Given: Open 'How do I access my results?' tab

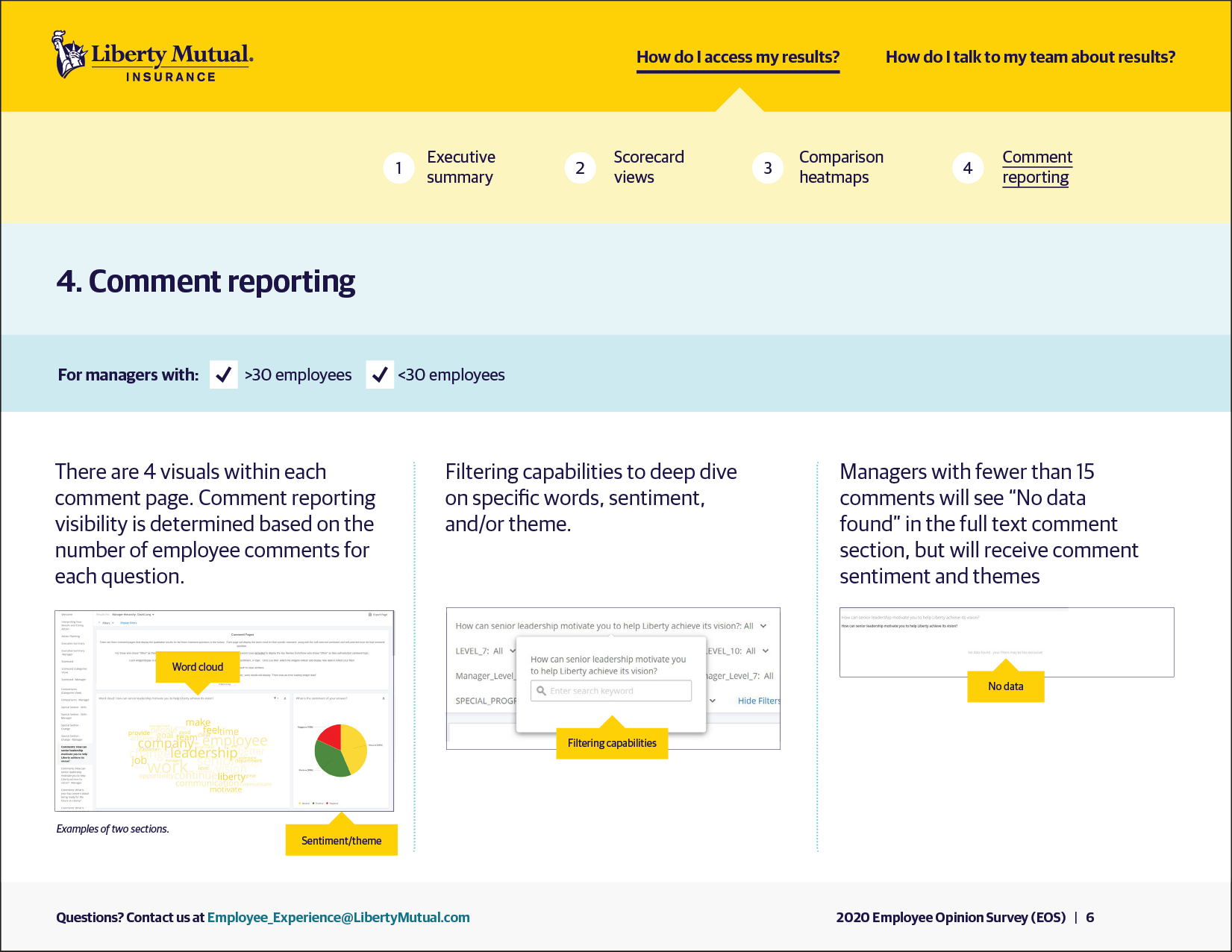Looking at the screenshot, I should [738, 57].
